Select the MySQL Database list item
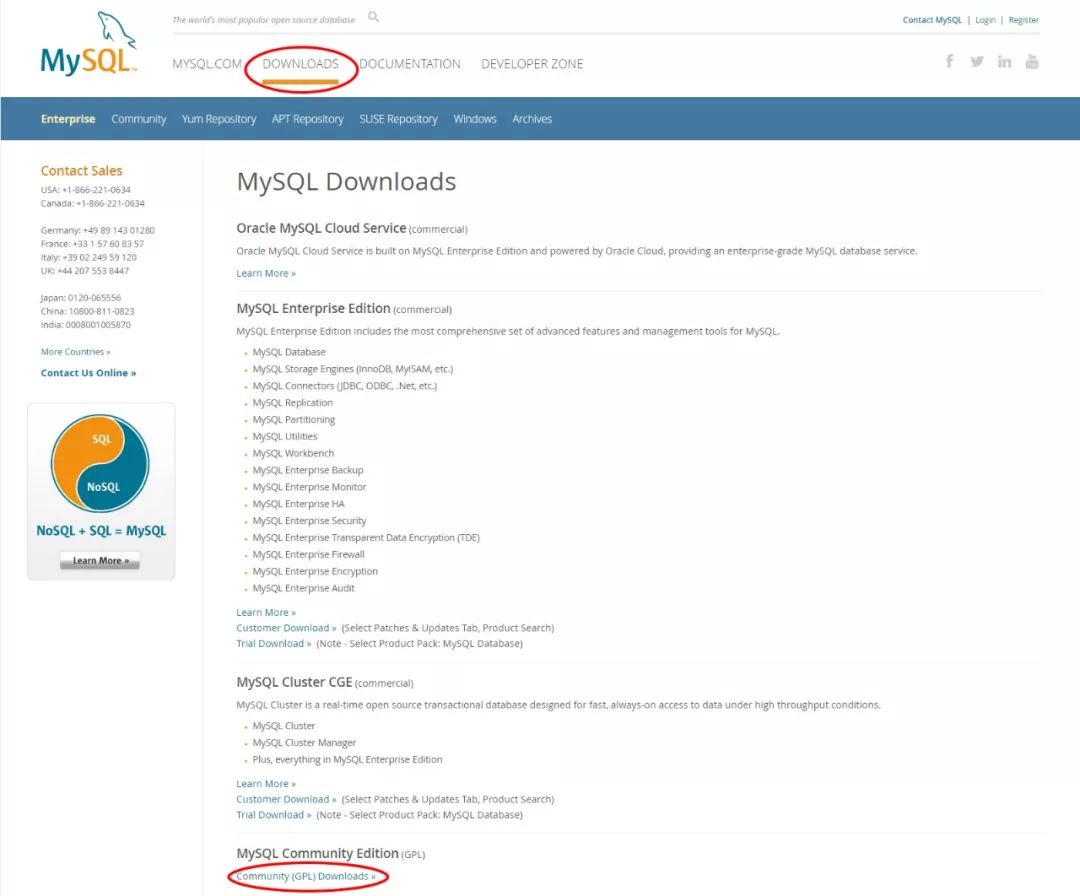 point(289,352)
